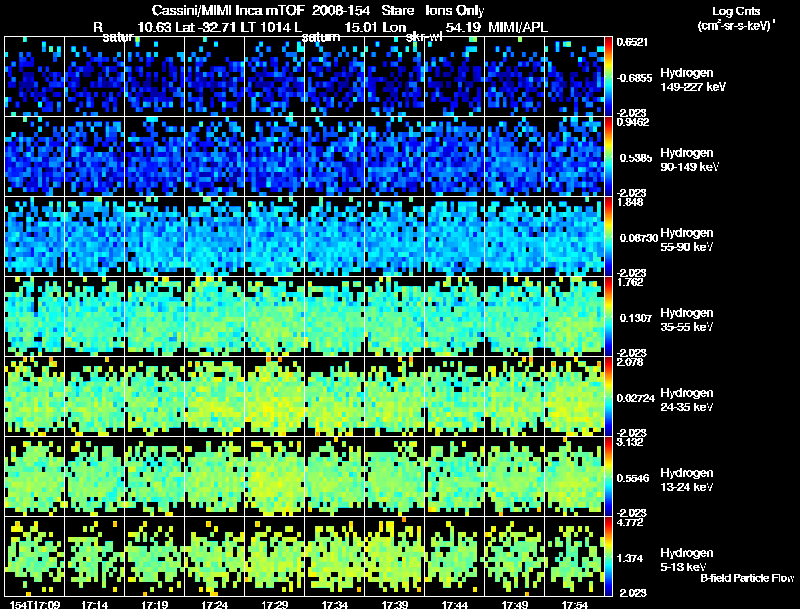Screen dimensions: 800x609
Task: Select the 24-35 keV panel at 17:54
Action: tap(574, 397)
